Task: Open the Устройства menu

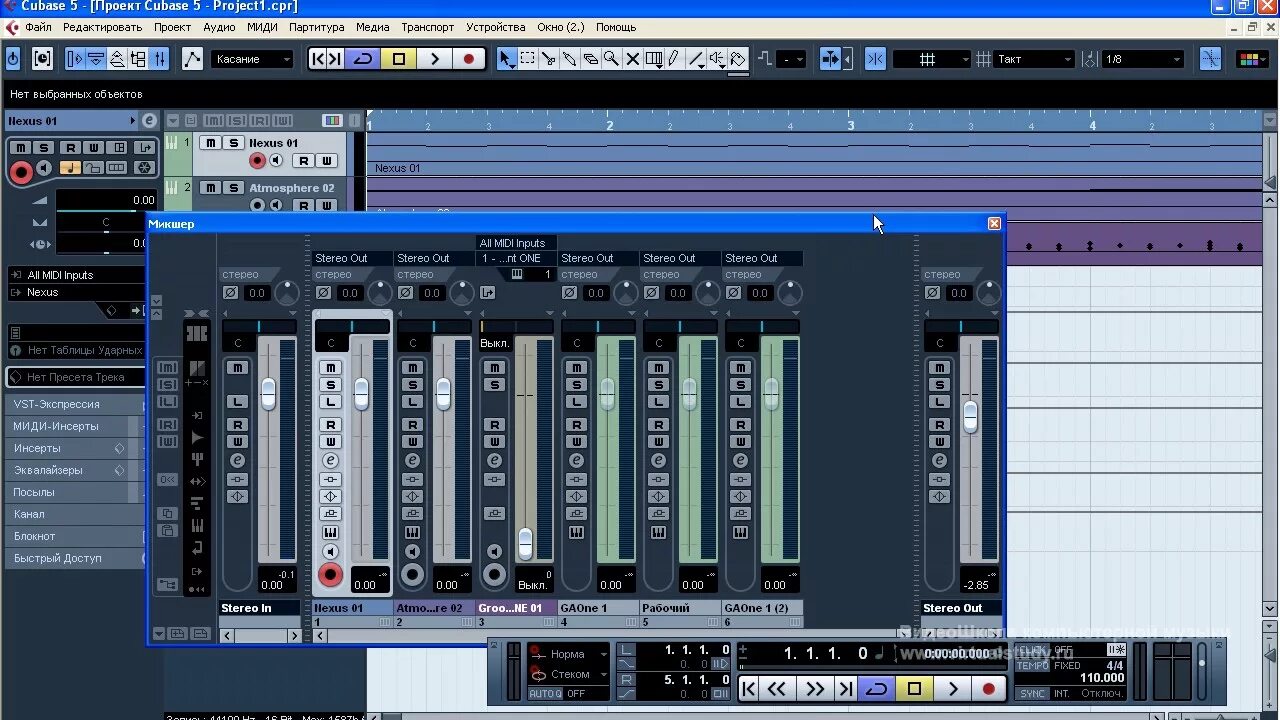Action: (x=495, y=27)
